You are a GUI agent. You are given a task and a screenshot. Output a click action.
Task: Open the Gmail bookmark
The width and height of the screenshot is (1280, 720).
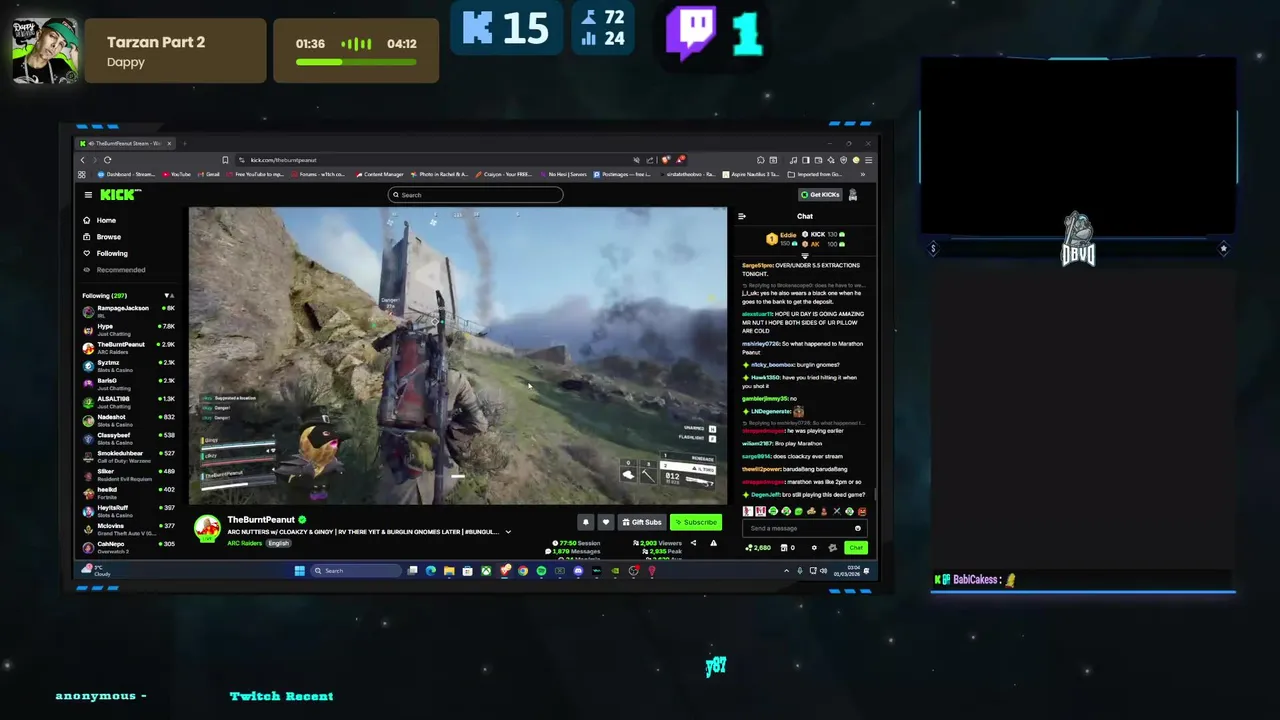pyautogui.click(x=209, y=175)
